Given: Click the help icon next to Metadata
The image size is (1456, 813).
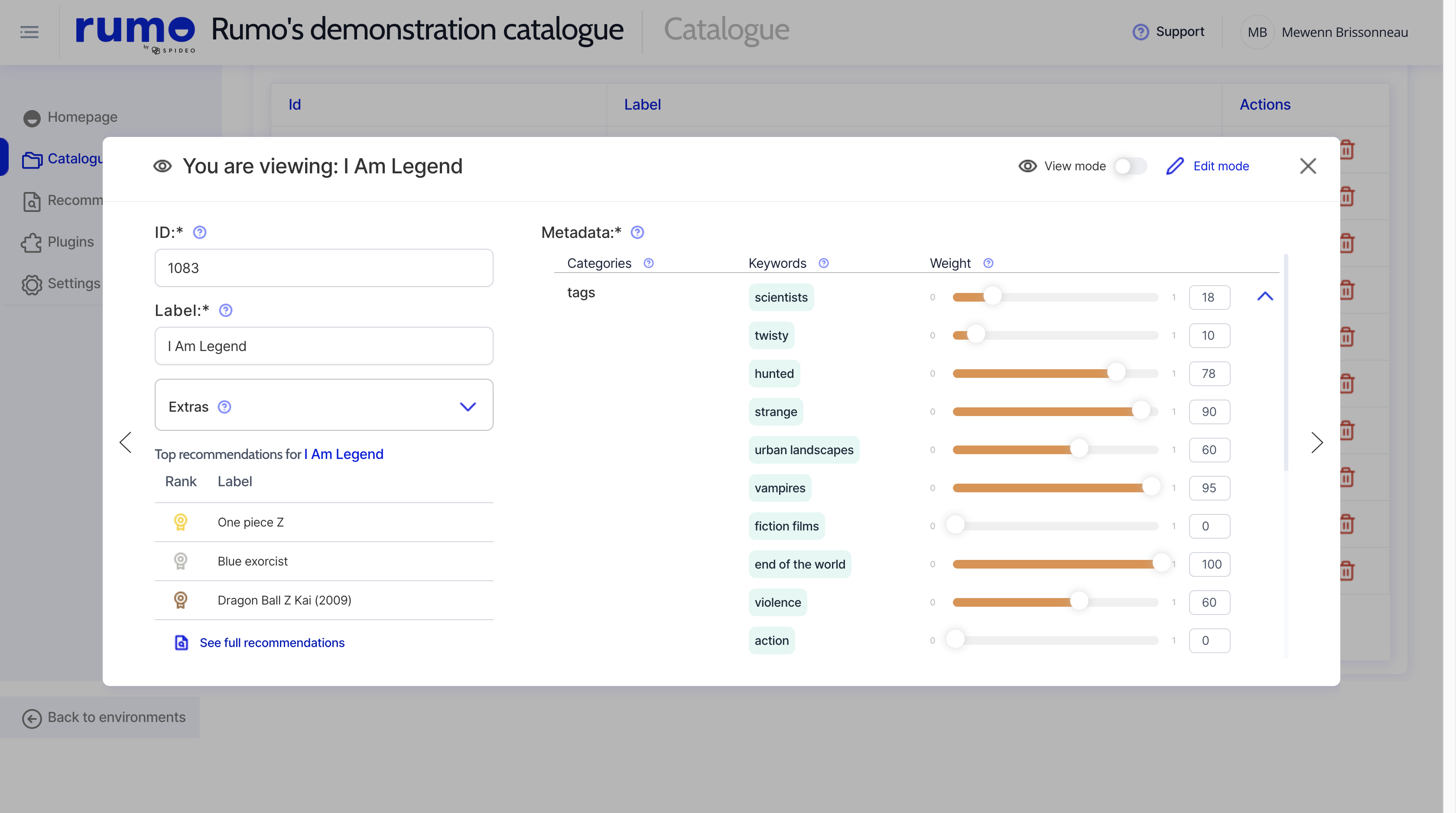Looking at the screenshot, I should pyautogui.click(x=637, y=232).
